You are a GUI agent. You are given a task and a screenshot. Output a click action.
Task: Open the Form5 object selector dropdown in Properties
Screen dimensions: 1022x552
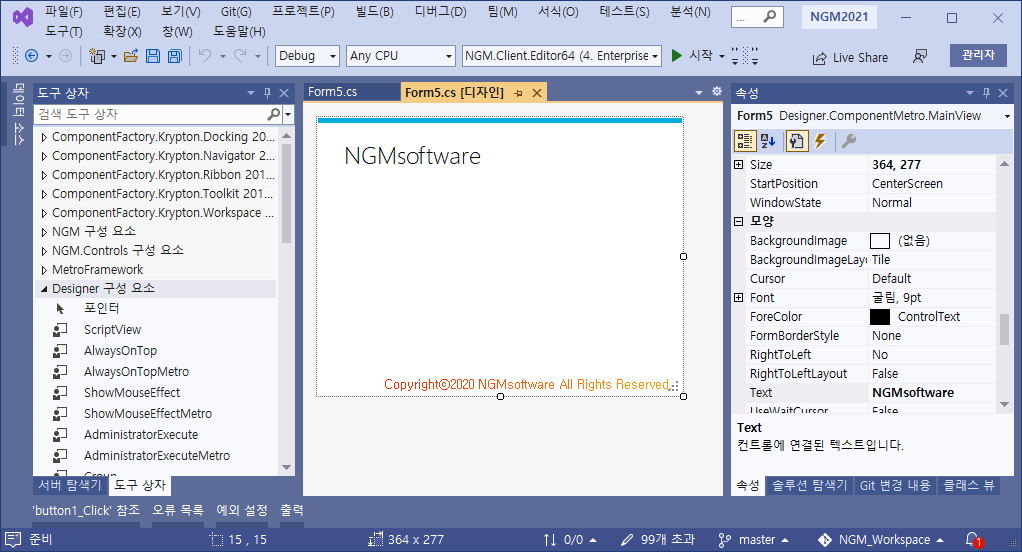tap(1007, 116)
